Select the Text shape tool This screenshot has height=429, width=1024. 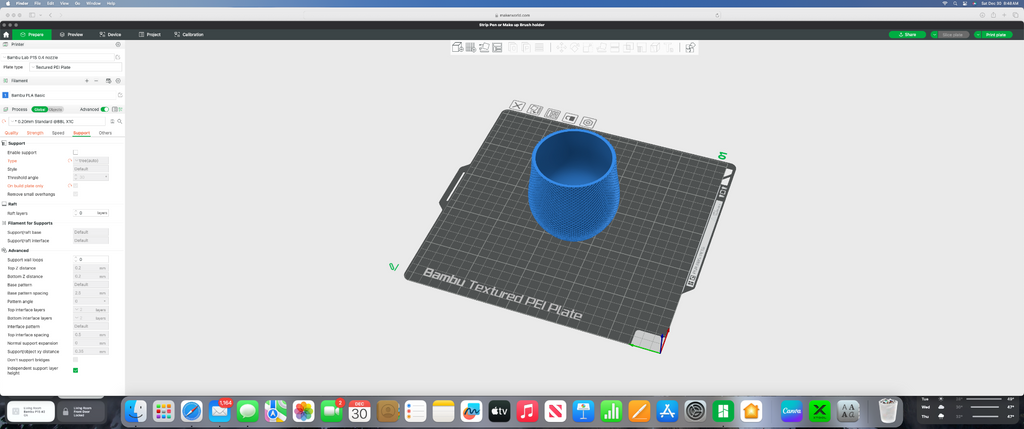(669, 47)
